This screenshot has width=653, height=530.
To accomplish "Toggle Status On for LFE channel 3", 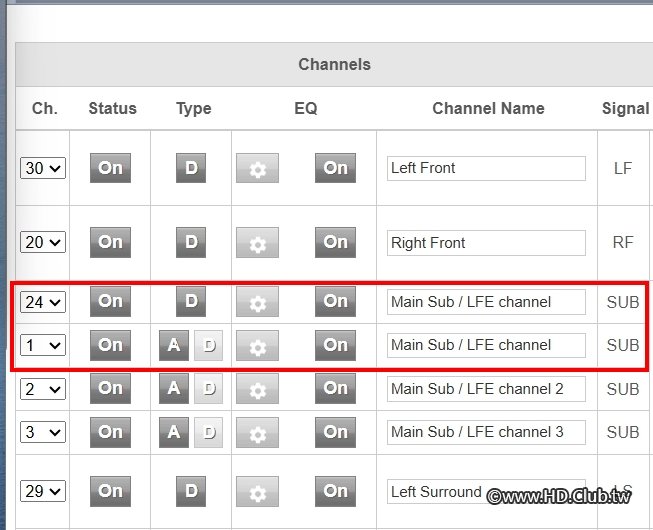I will [110, 433].
